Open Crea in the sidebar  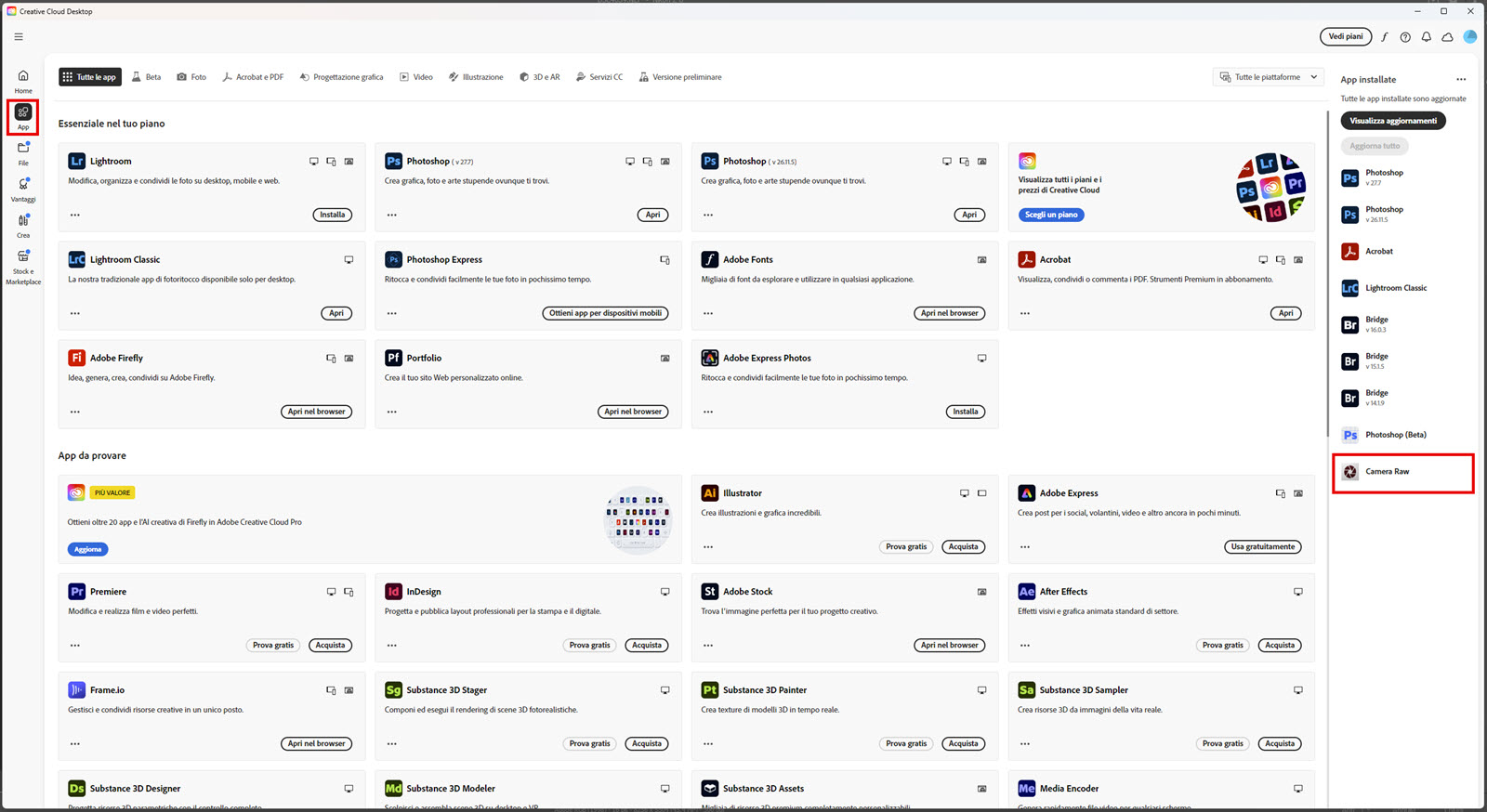23,225
